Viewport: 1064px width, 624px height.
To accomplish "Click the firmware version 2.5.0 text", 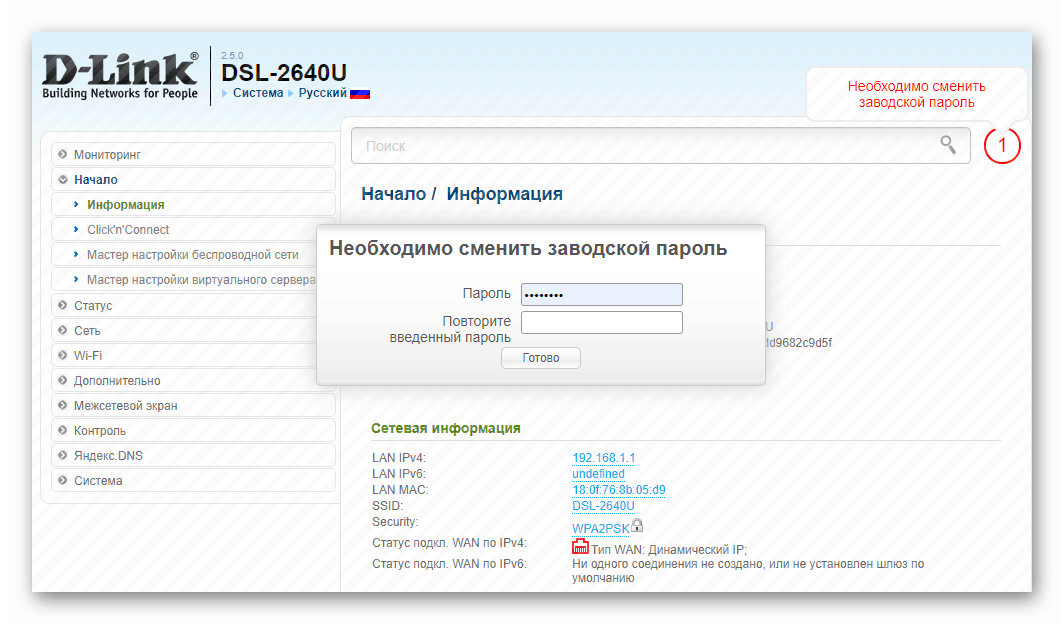I will point(232,56).
